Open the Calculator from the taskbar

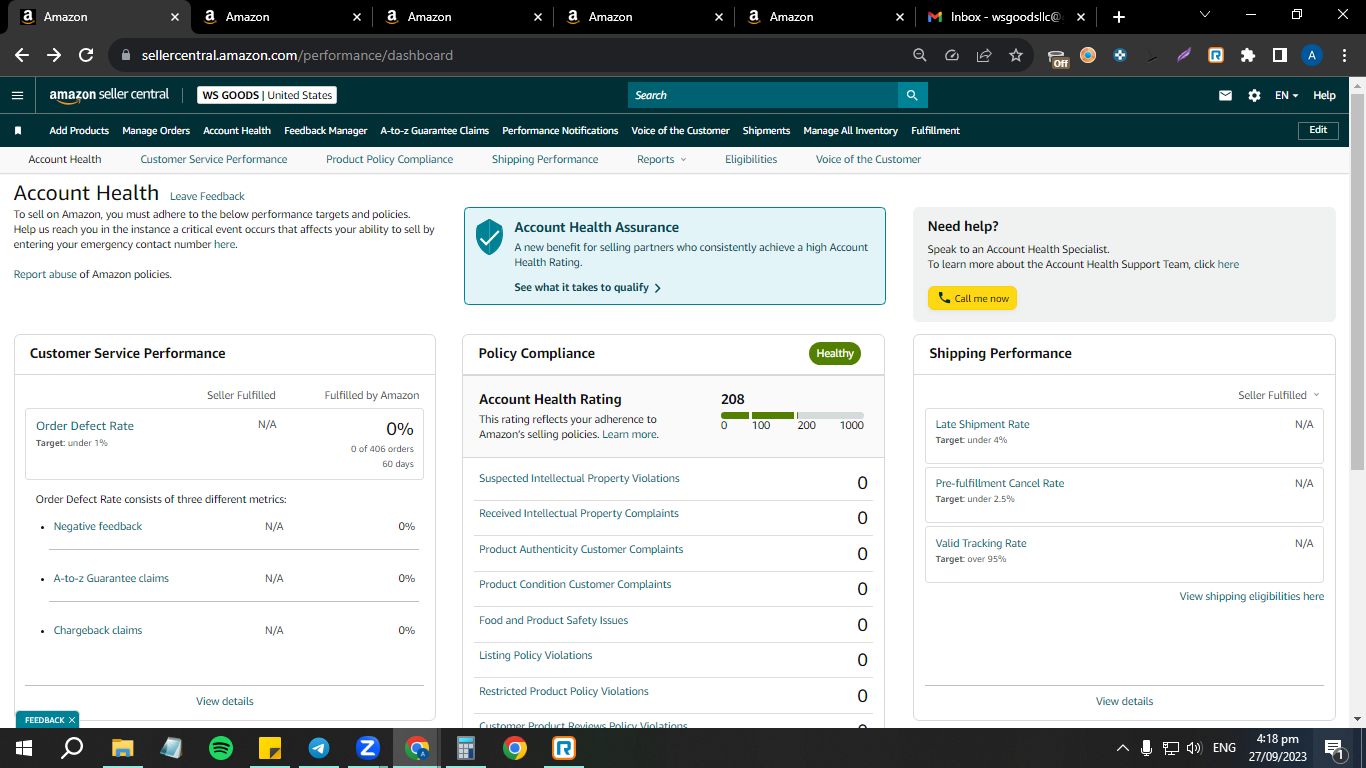tap(465, 747)
